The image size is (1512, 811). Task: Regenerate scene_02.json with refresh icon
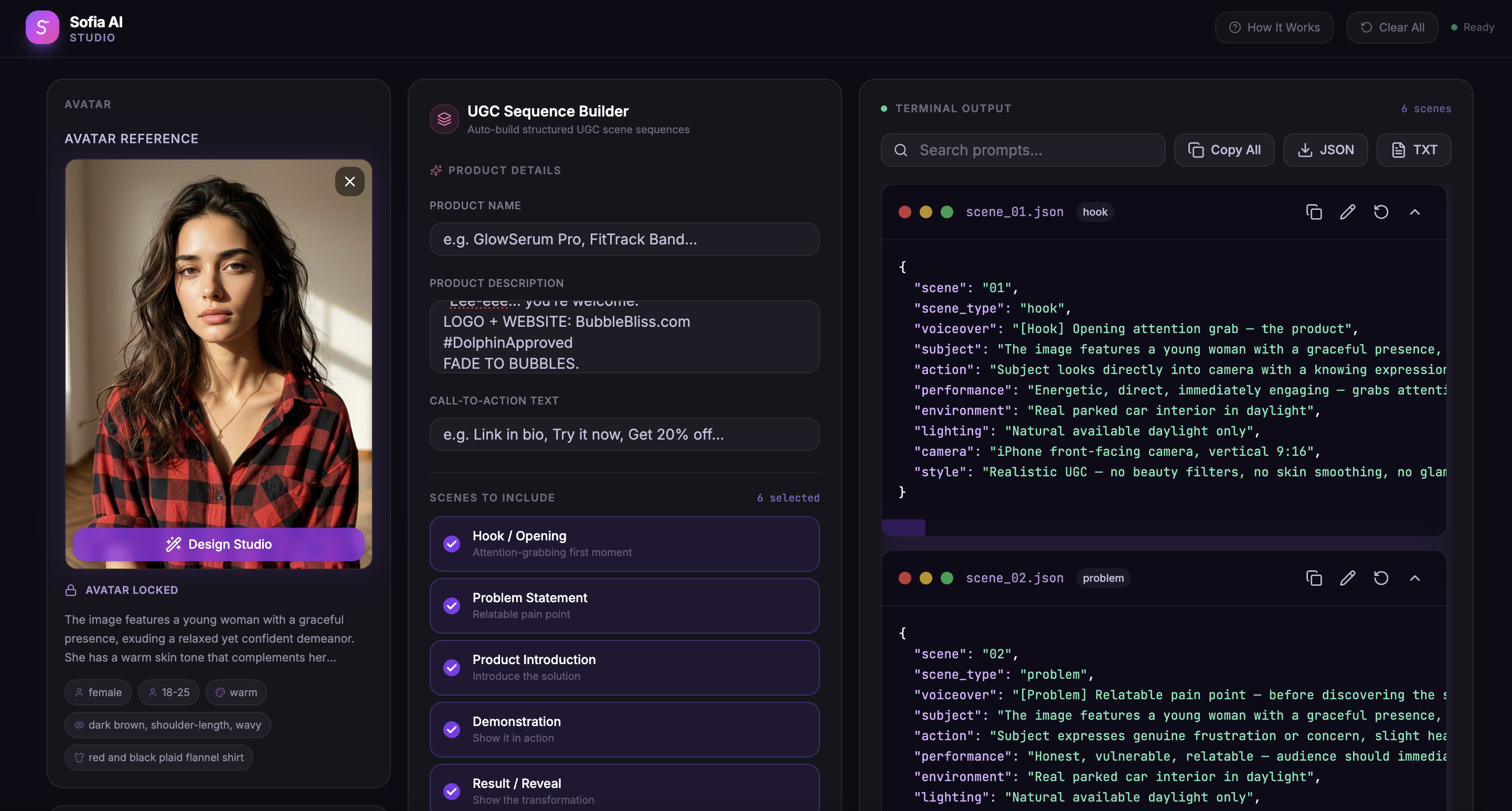pyautogui.click(x=1381, y=578)
